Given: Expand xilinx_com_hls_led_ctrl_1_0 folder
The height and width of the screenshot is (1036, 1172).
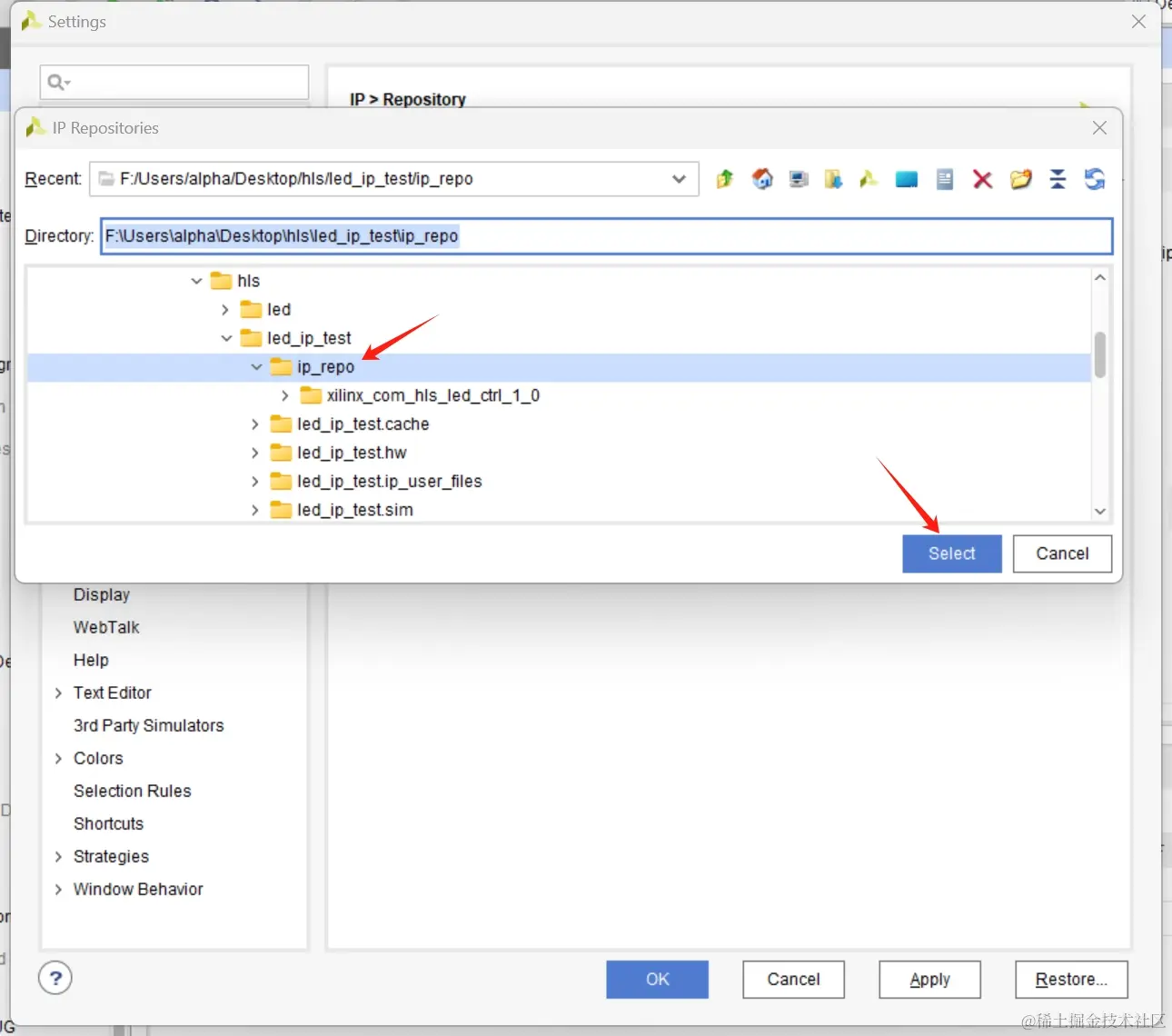Looking at the screenshot, I should [285, 395].
